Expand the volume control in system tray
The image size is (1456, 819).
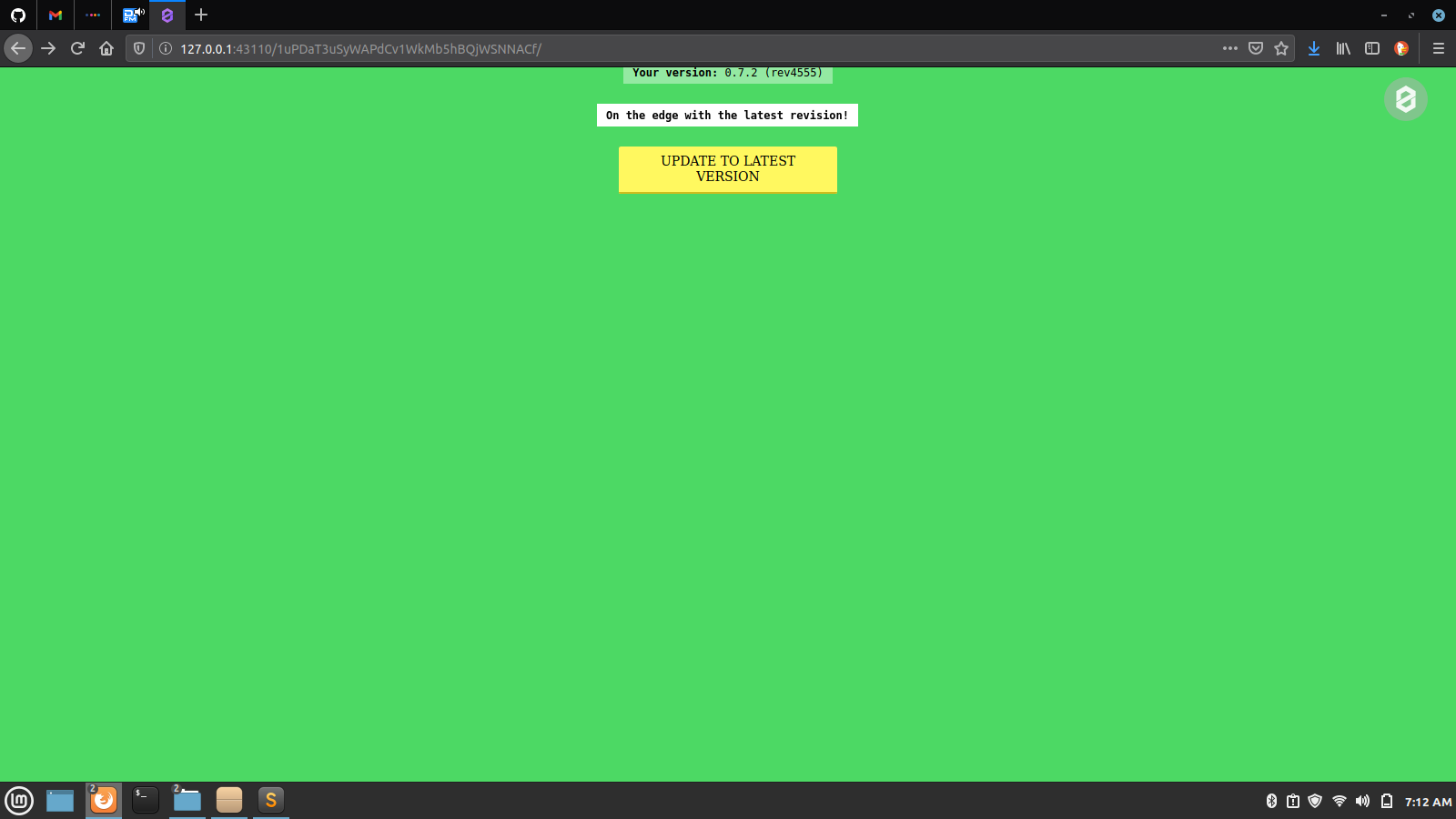coord(1362,801)
